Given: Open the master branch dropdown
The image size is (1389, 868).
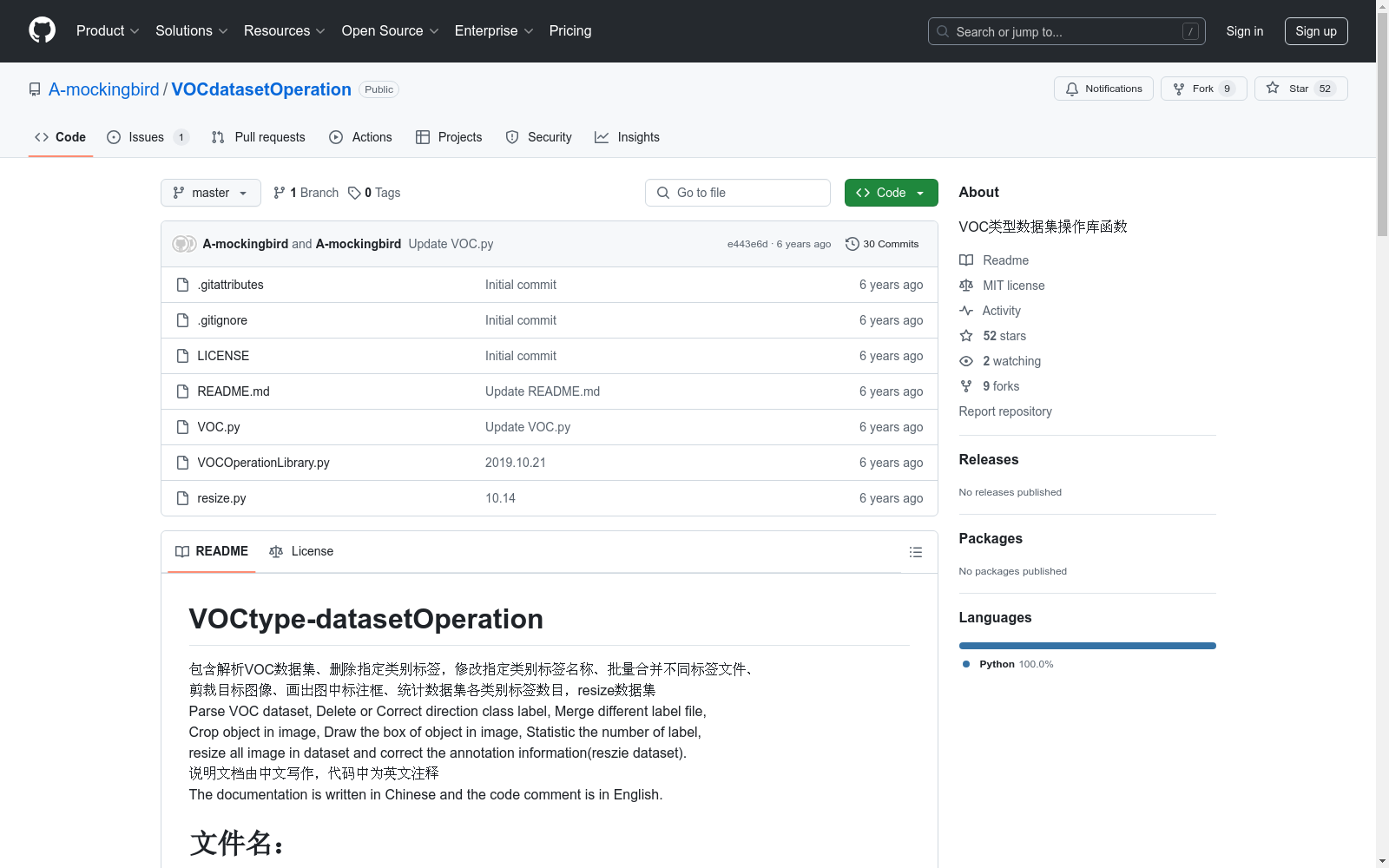Looking at the screenshot, I should point(211,193).
